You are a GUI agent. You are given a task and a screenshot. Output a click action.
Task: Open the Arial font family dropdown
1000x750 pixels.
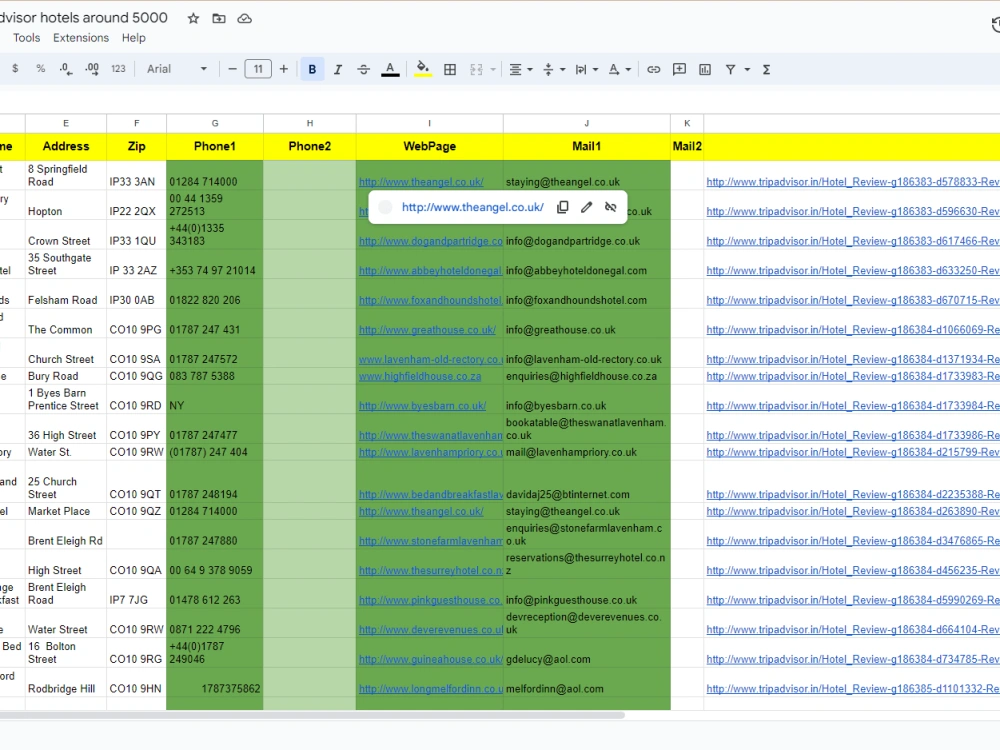(x=178, y=68)
